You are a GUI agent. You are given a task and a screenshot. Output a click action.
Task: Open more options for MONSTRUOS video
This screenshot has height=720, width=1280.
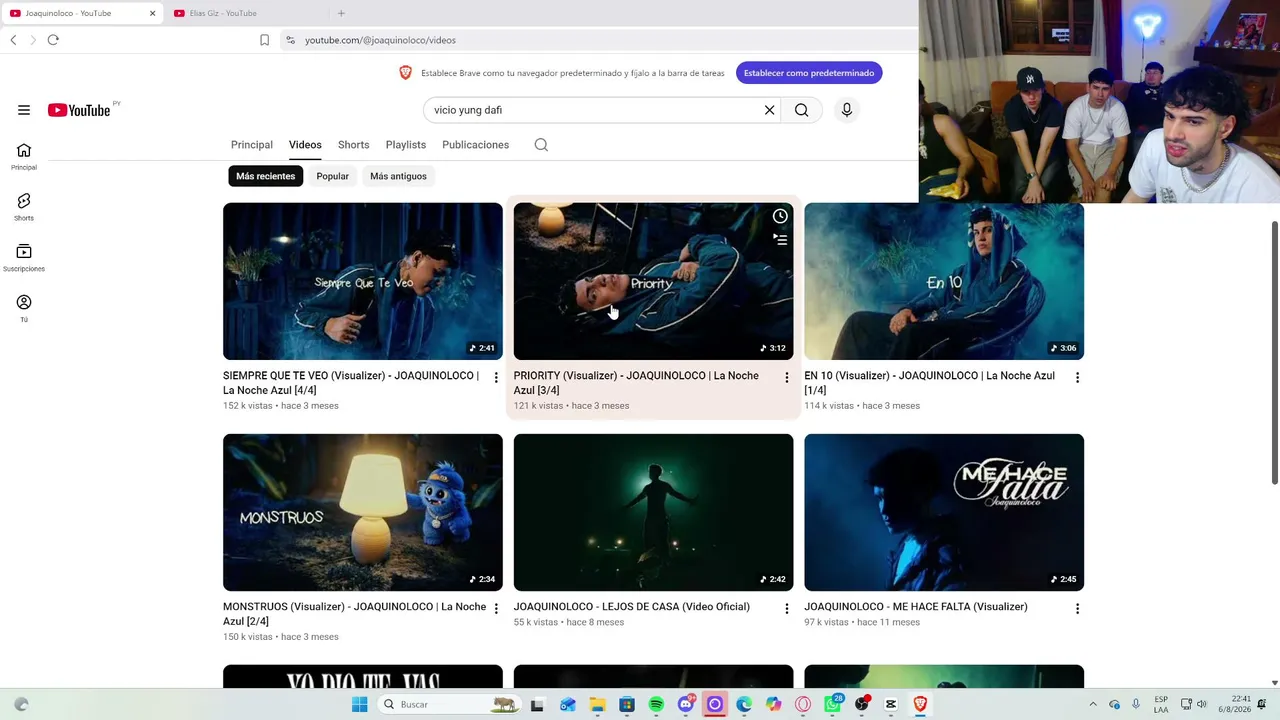click(496, 608)
